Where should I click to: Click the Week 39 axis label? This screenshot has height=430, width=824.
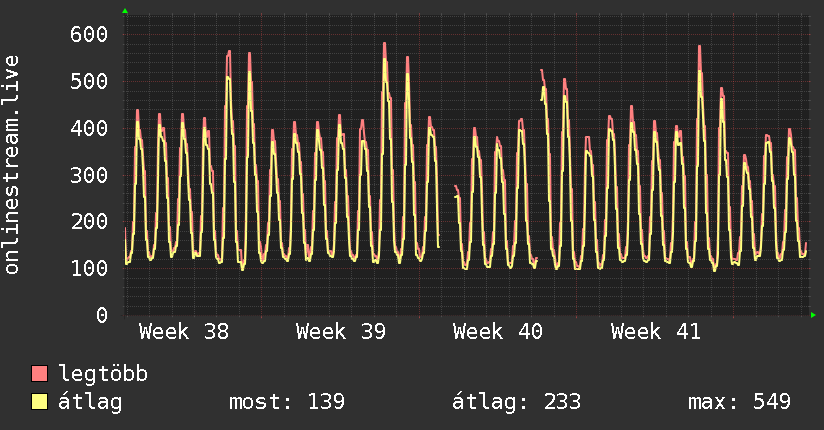coord(341,332)
